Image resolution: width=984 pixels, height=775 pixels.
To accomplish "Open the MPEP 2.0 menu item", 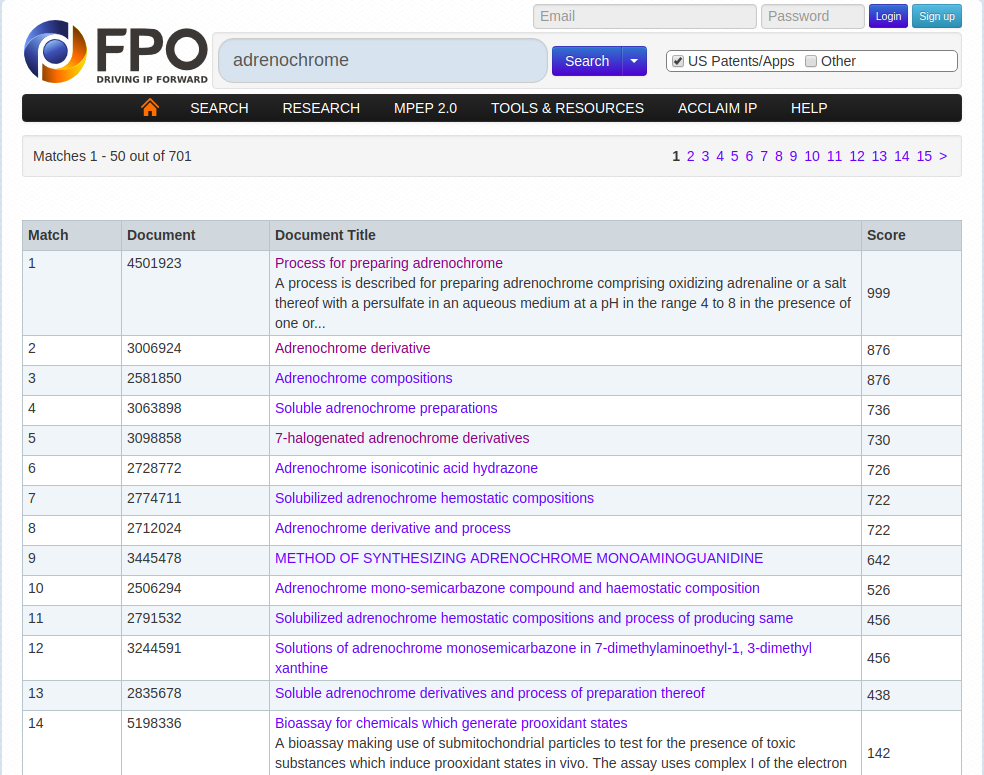I will (x=425, y=108).
